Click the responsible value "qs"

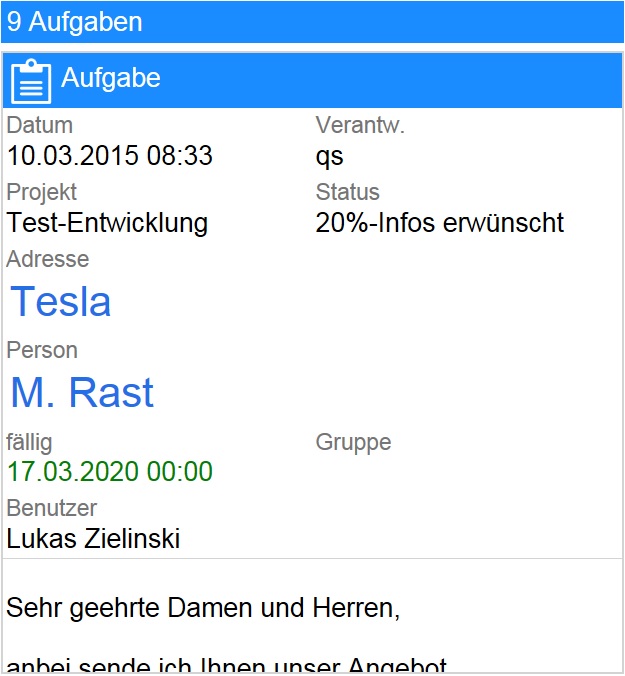[x=330, y=156]
